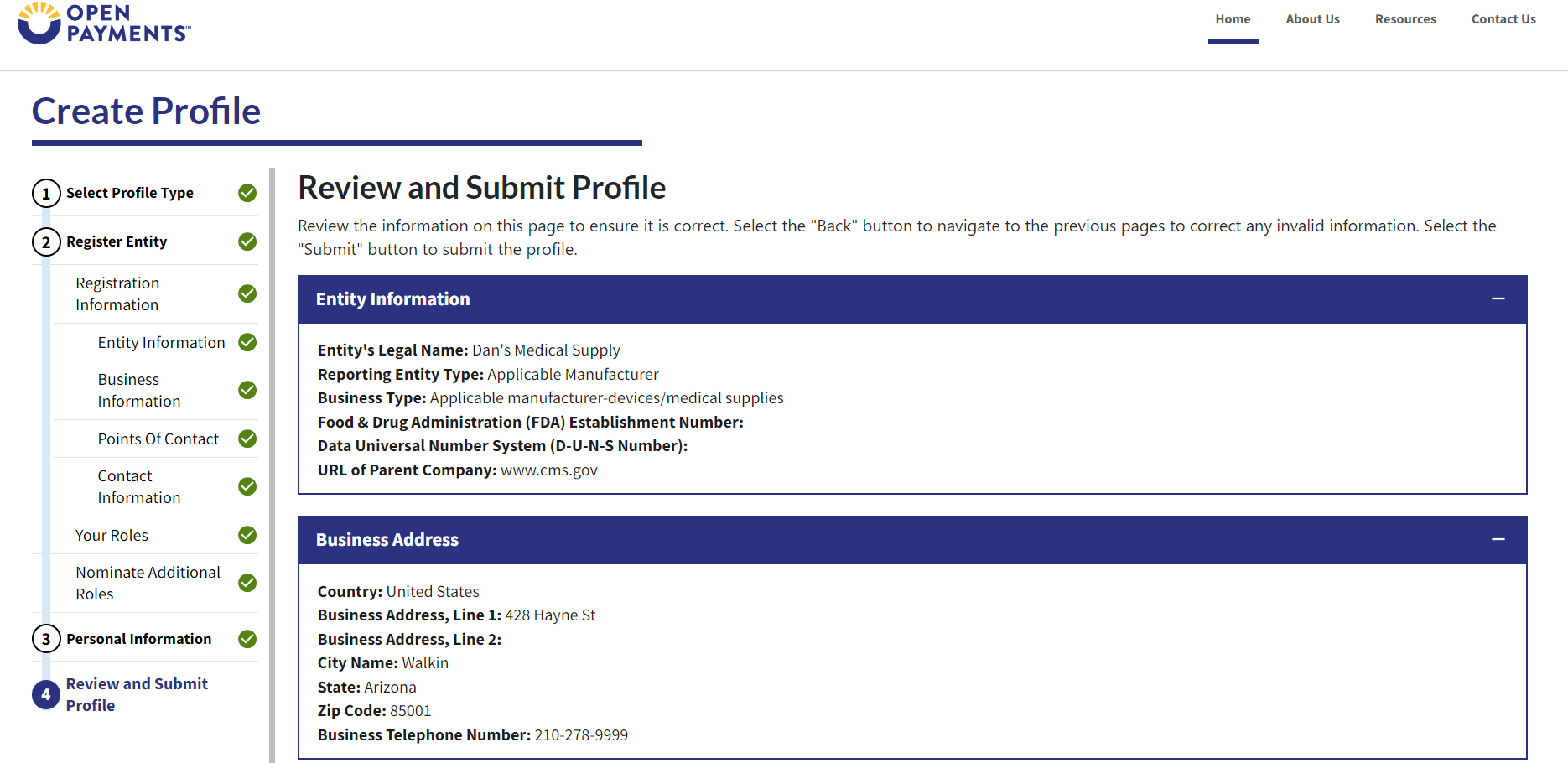Click the step 3 circle icon

click(x=46, y=639)
